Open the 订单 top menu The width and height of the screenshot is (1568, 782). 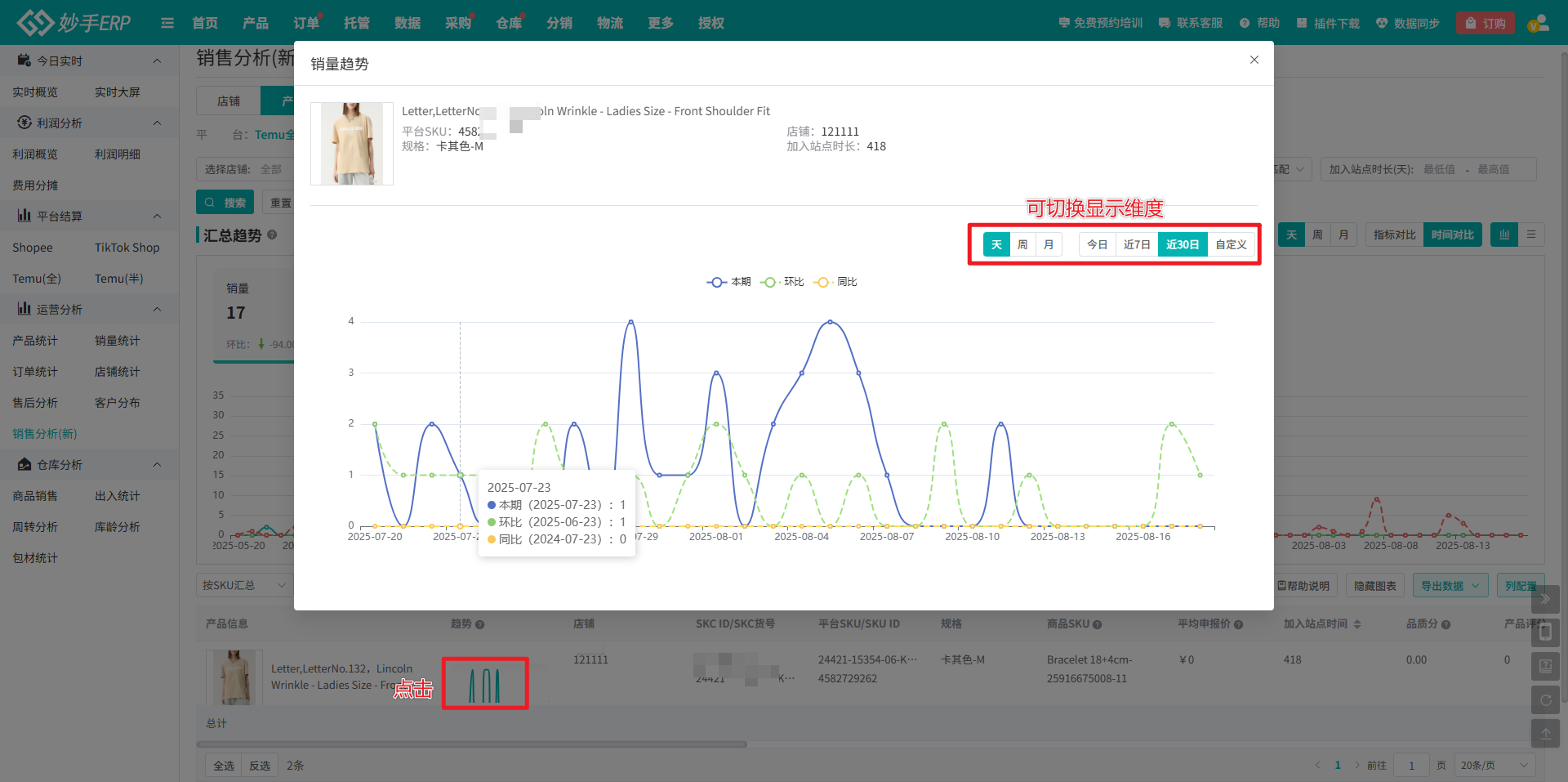click(306, 23)
